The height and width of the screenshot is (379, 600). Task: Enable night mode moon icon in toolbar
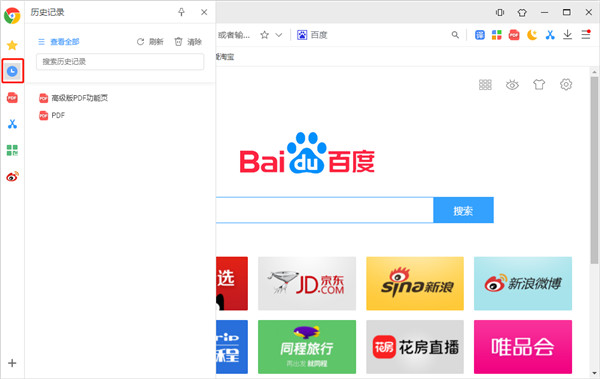click(x=532, y=35)
